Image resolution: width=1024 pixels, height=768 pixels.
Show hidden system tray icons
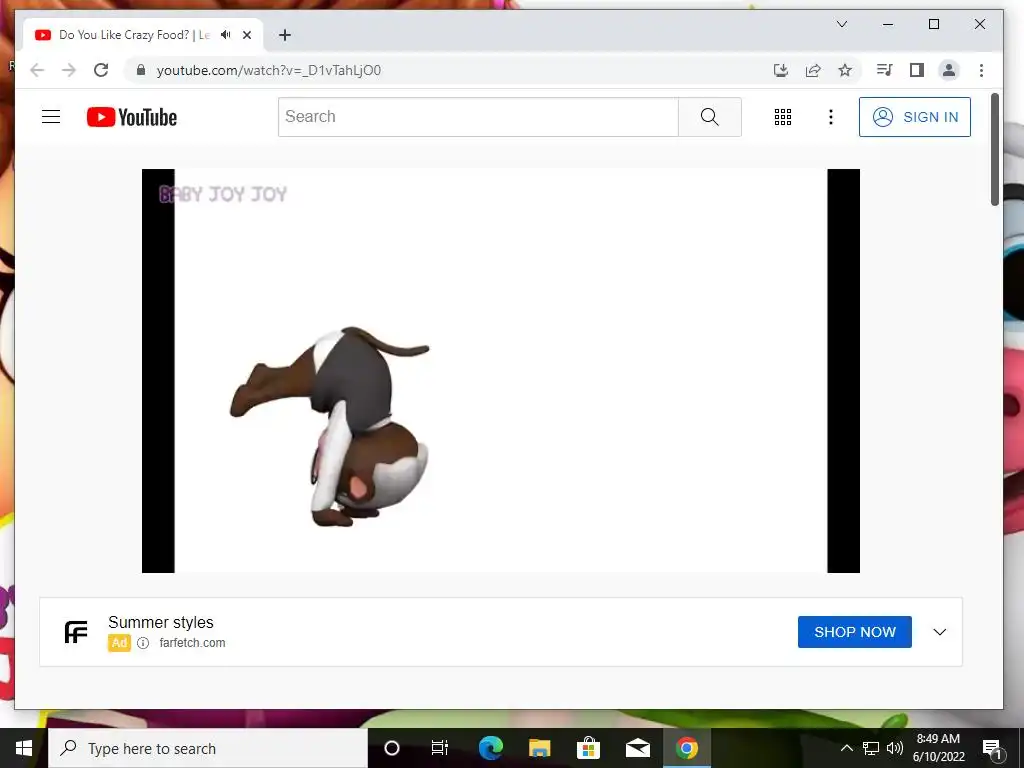(x=846, y=748)
